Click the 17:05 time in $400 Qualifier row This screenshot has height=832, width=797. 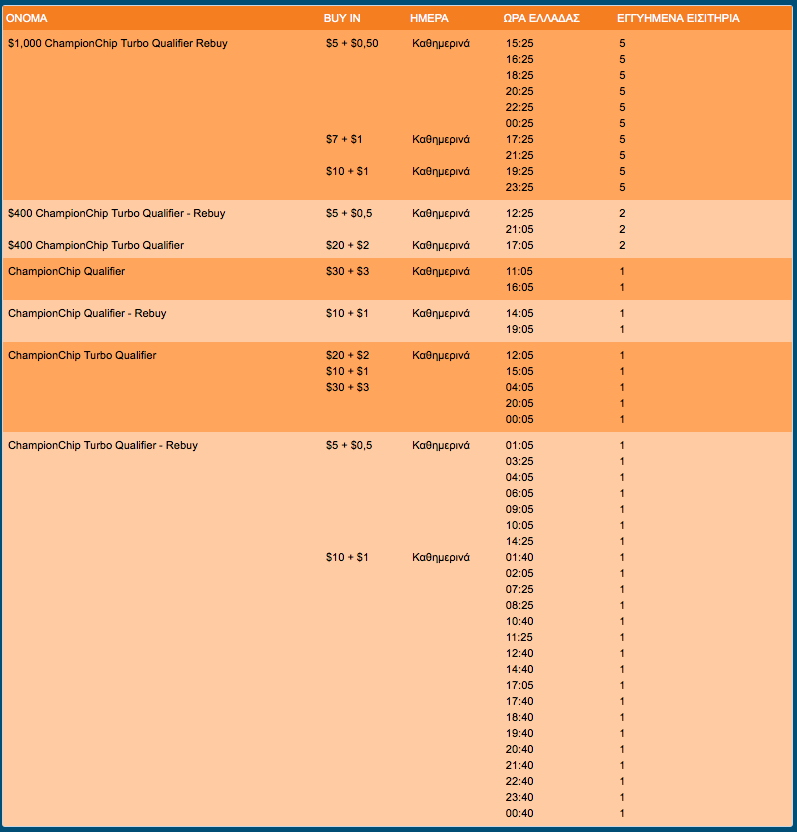click(519, 245)
